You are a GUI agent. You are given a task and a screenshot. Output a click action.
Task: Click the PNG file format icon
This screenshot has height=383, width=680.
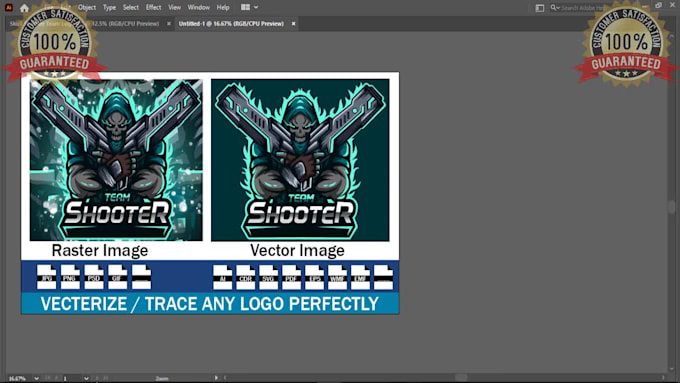70,277
